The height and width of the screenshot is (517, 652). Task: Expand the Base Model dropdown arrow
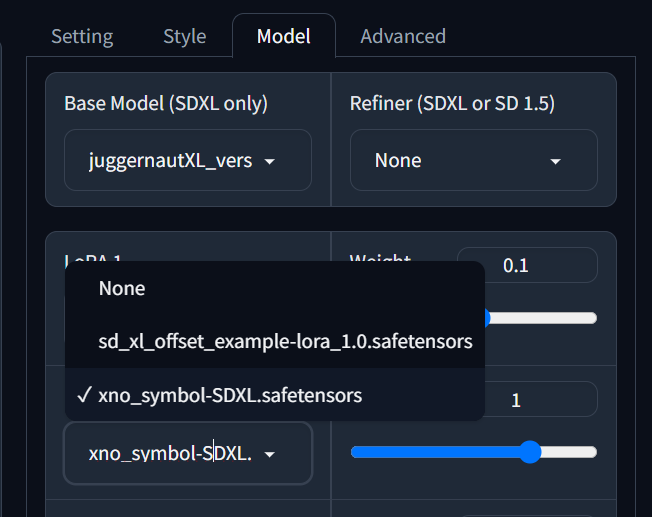[x=269, y=161]
